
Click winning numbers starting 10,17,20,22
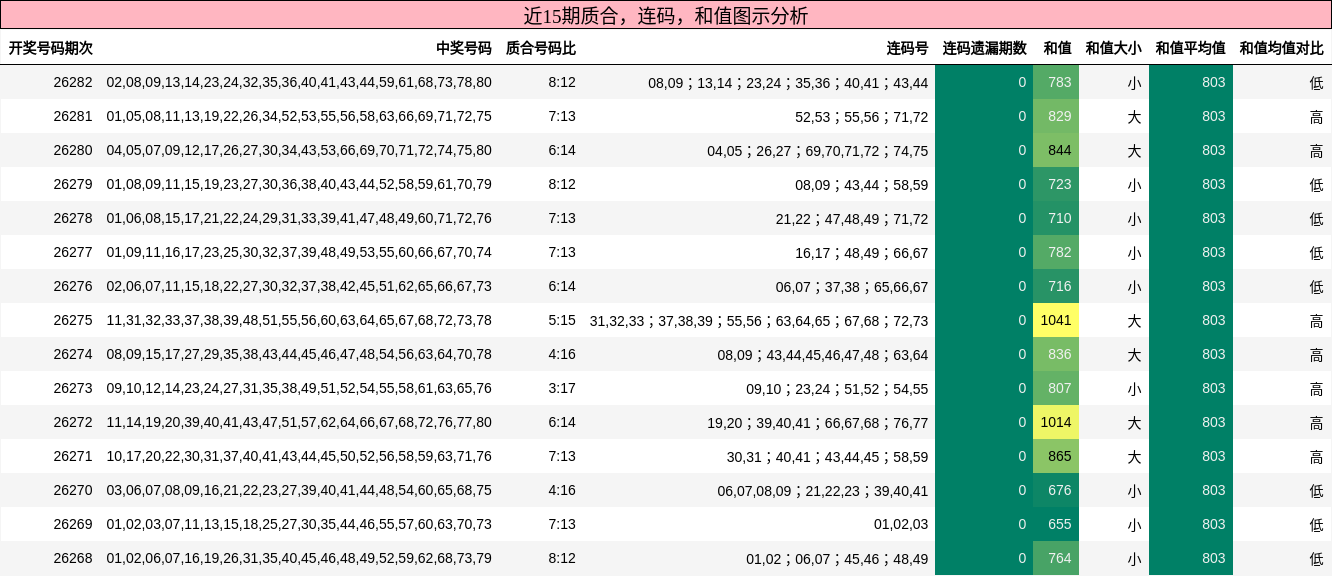click(299, 456)
